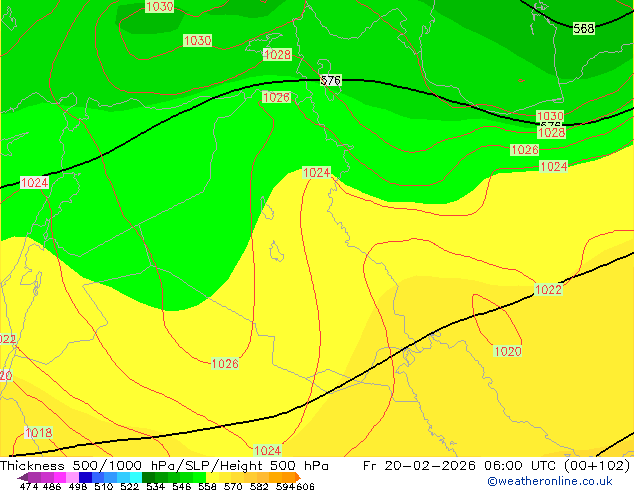
Task: Click the legend value 570
Action: click(x=233, y=486)
